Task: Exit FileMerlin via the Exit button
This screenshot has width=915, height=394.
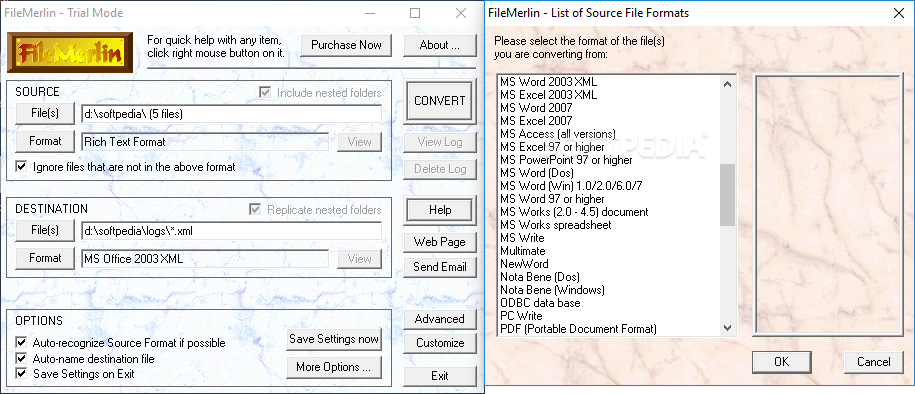Action: pyautogui.click(x=439, y=376)
